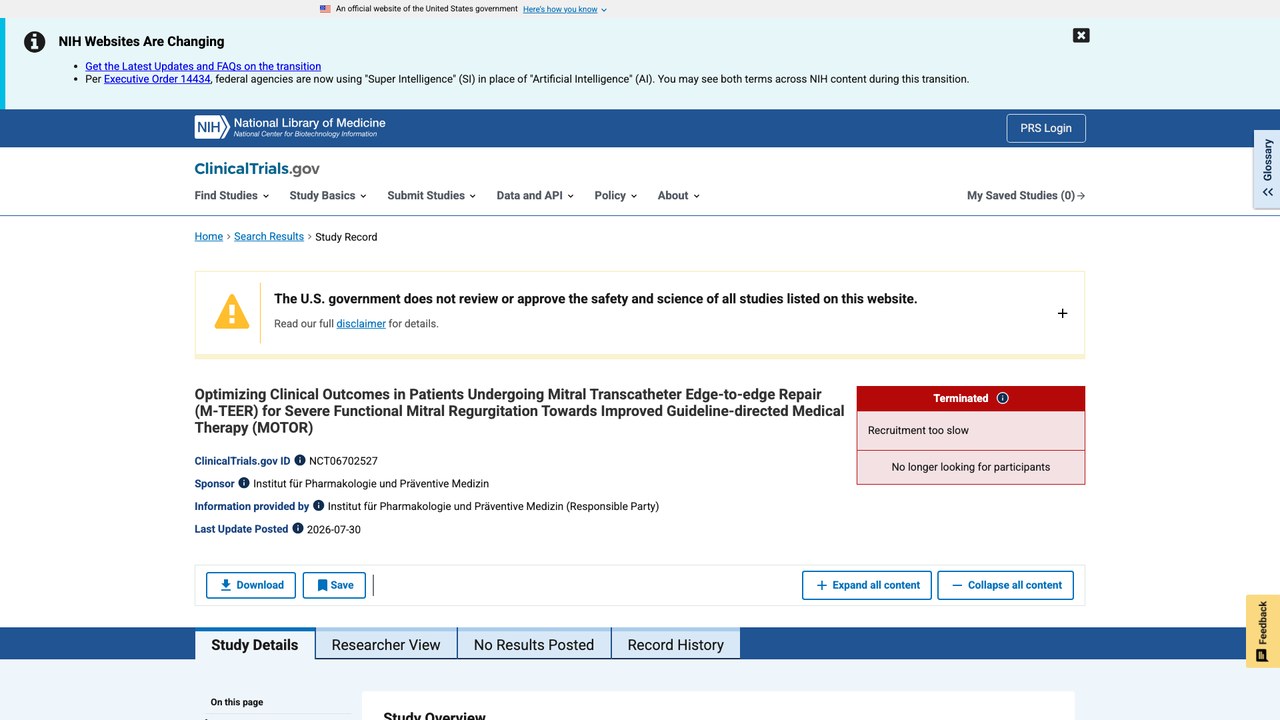Click info icon beside Information provided by

tap(319, 506)
